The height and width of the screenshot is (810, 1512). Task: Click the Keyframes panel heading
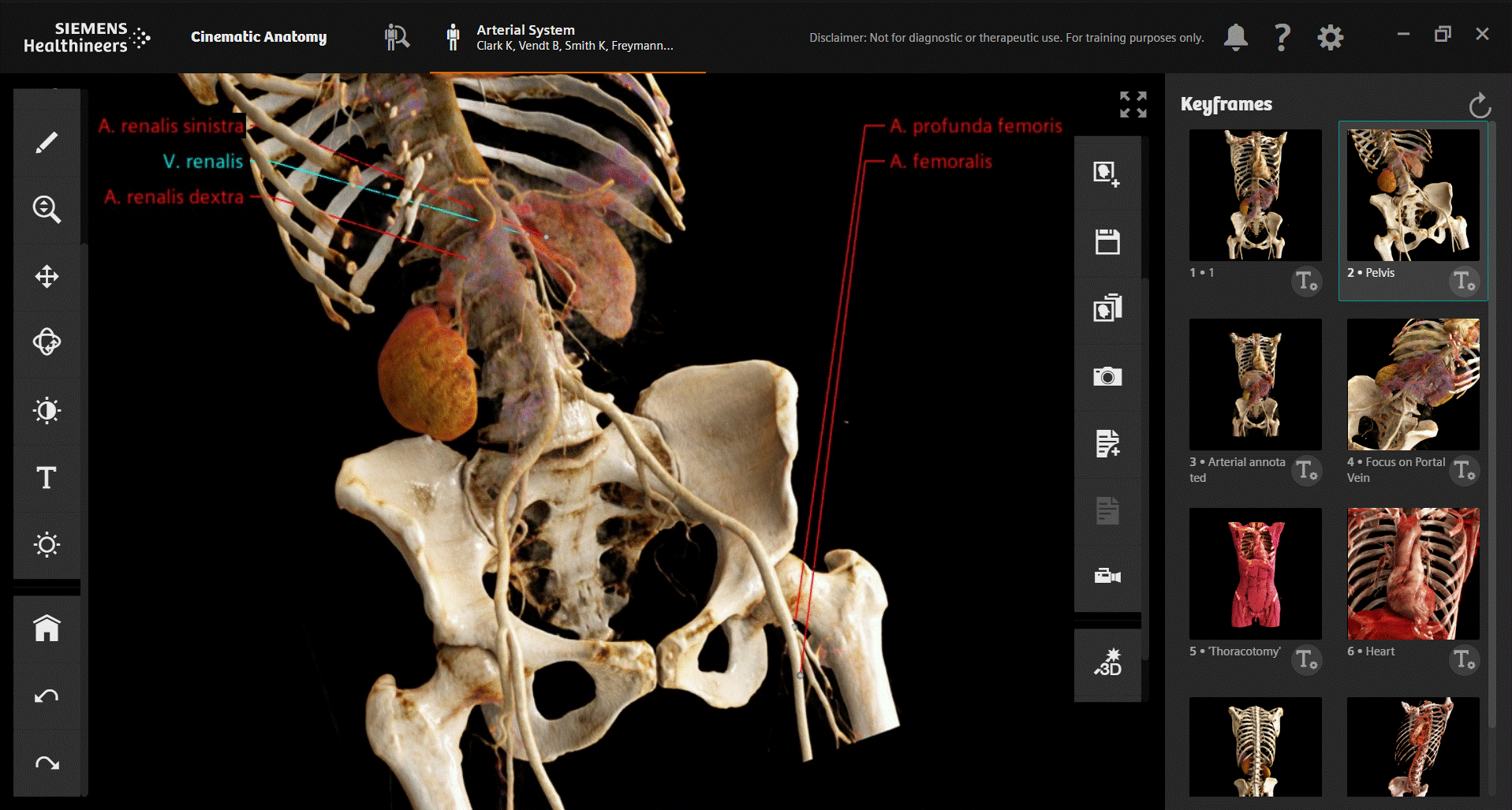[x=1226, y=104]
